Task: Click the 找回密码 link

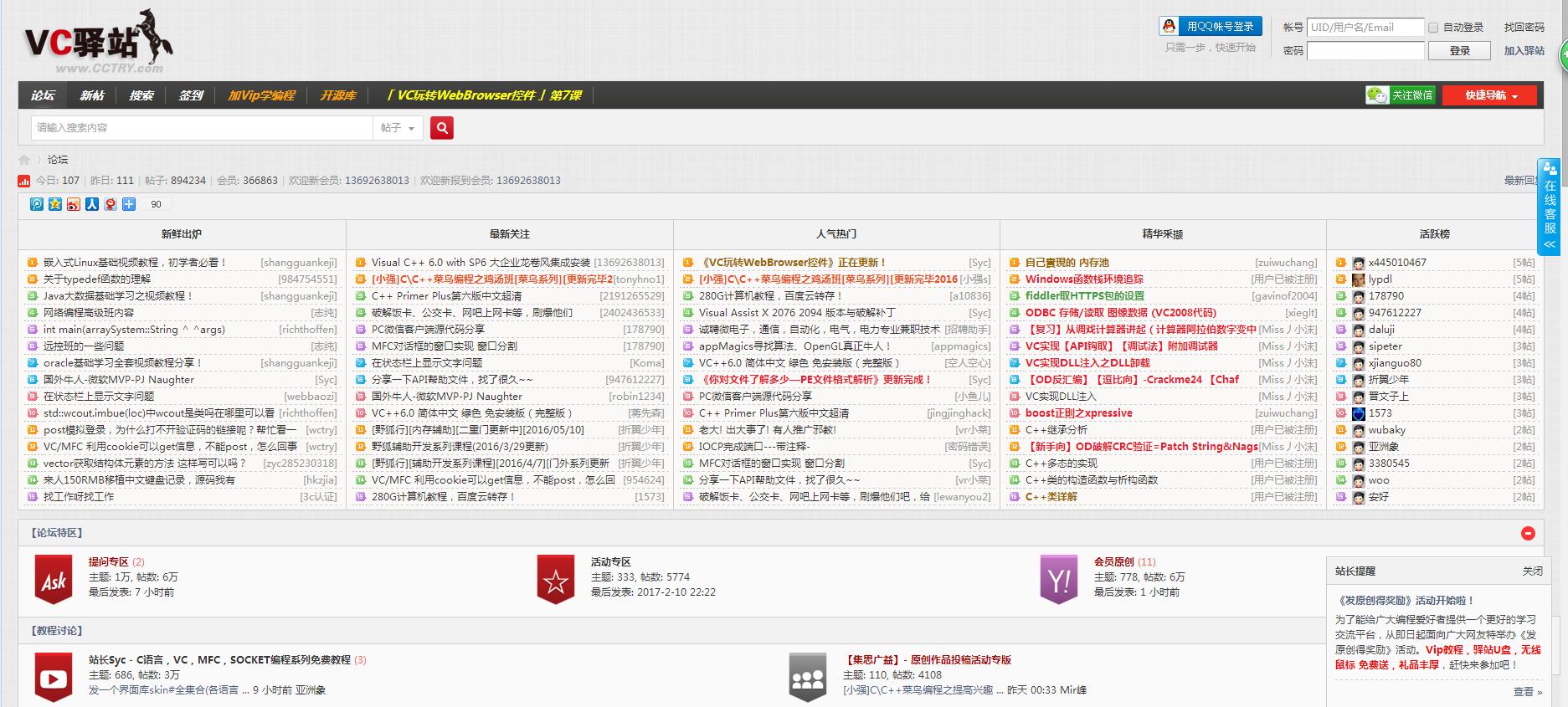Action: click(x=1524, y=28)
